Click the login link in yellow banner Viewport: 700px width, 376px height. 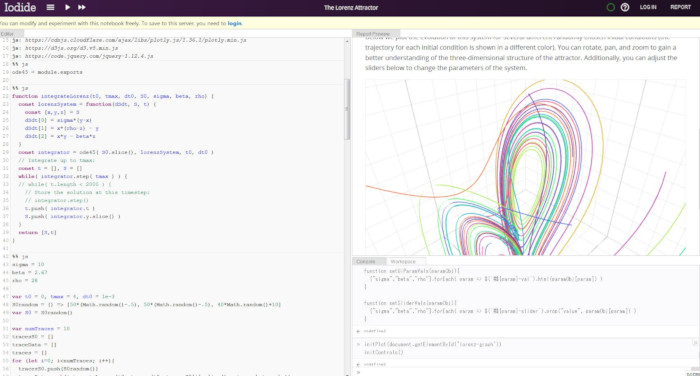(234, 23)
